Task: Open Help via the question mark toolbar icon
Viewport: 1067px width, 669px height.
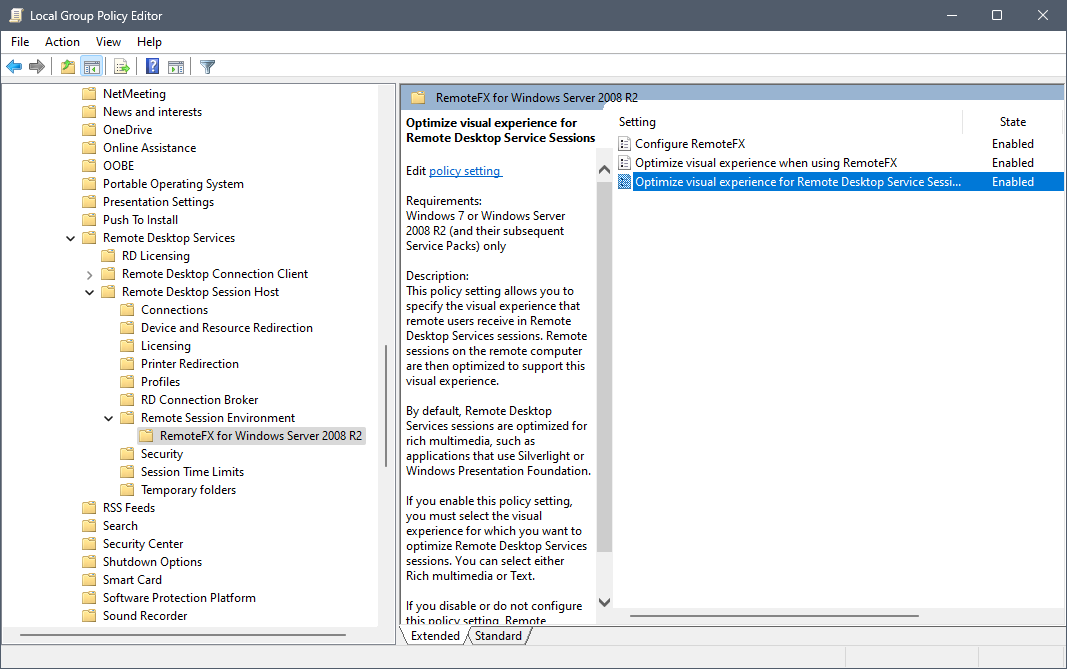Action: pos(152,67)
